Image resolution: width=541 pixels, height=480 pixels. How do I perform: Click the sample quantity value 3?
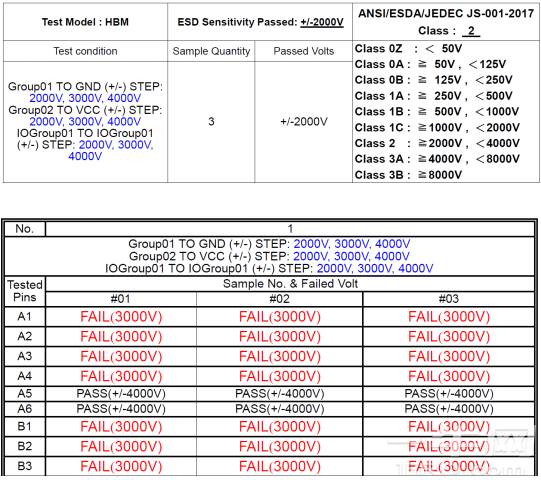pos(211,121)
